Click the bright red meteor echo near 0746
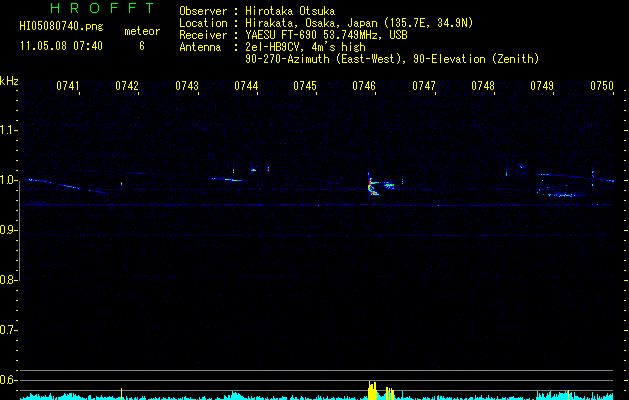 pos(371,185)
